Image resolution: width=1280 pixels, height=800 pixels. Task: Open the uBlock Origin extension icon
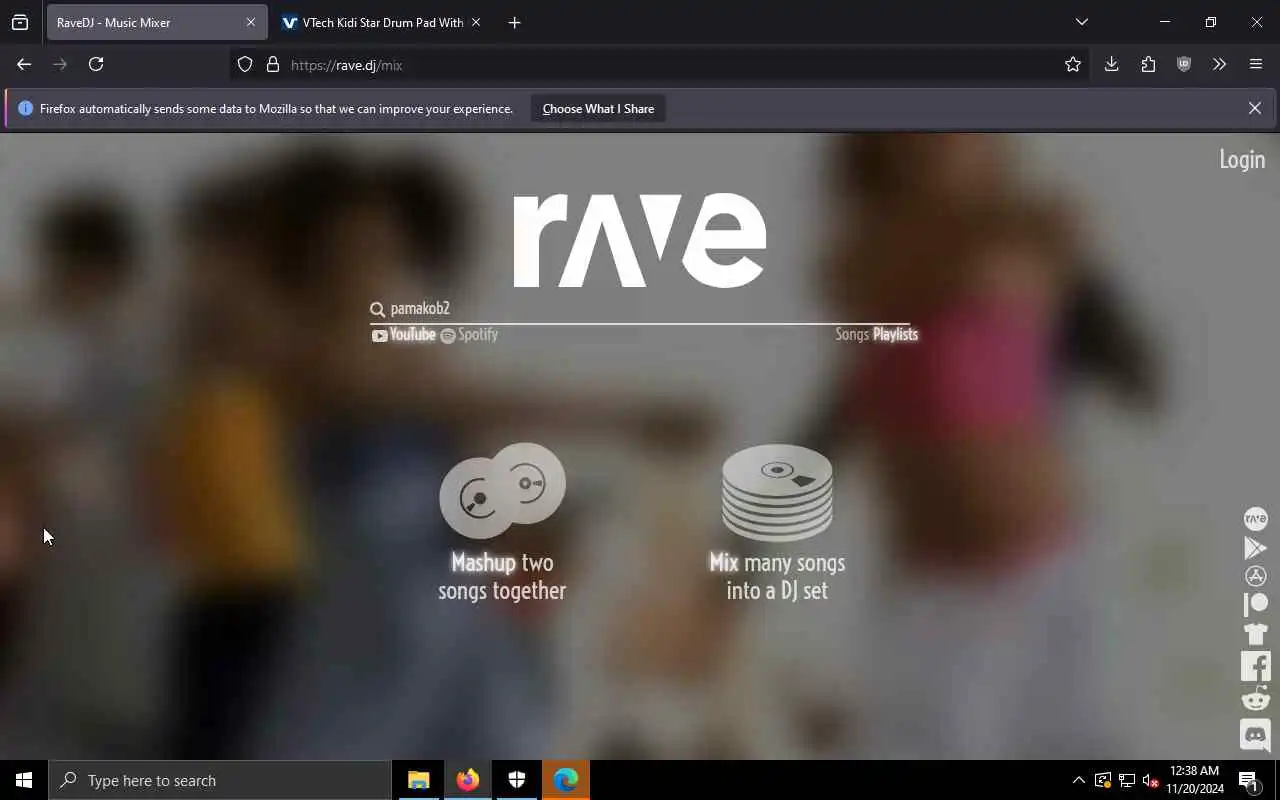[1184, 64]
